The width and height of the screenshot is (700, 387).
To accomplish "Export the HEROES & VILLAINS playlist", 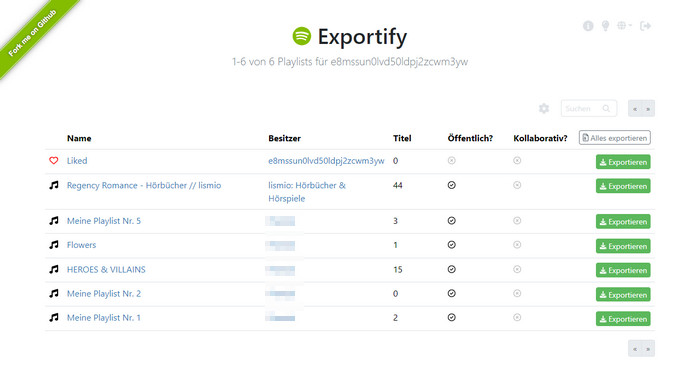I will point(623,270).
